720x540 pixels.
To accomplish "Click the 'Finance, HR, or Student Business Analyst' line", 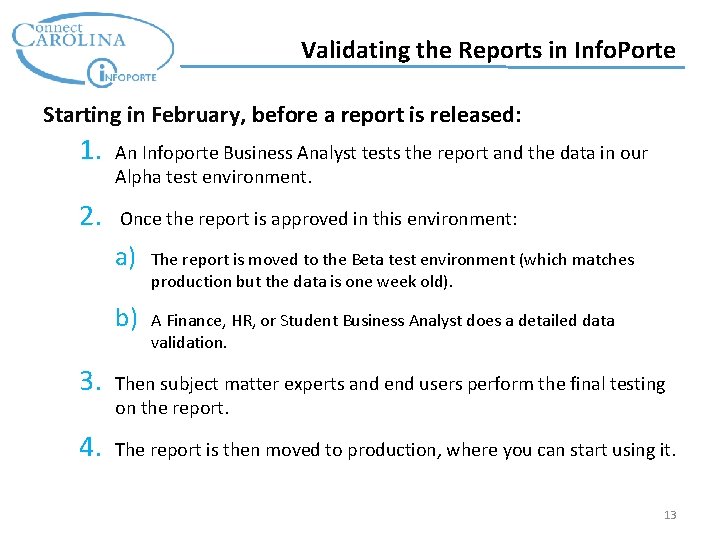I will pyautogui.click(x=382, y=321).
